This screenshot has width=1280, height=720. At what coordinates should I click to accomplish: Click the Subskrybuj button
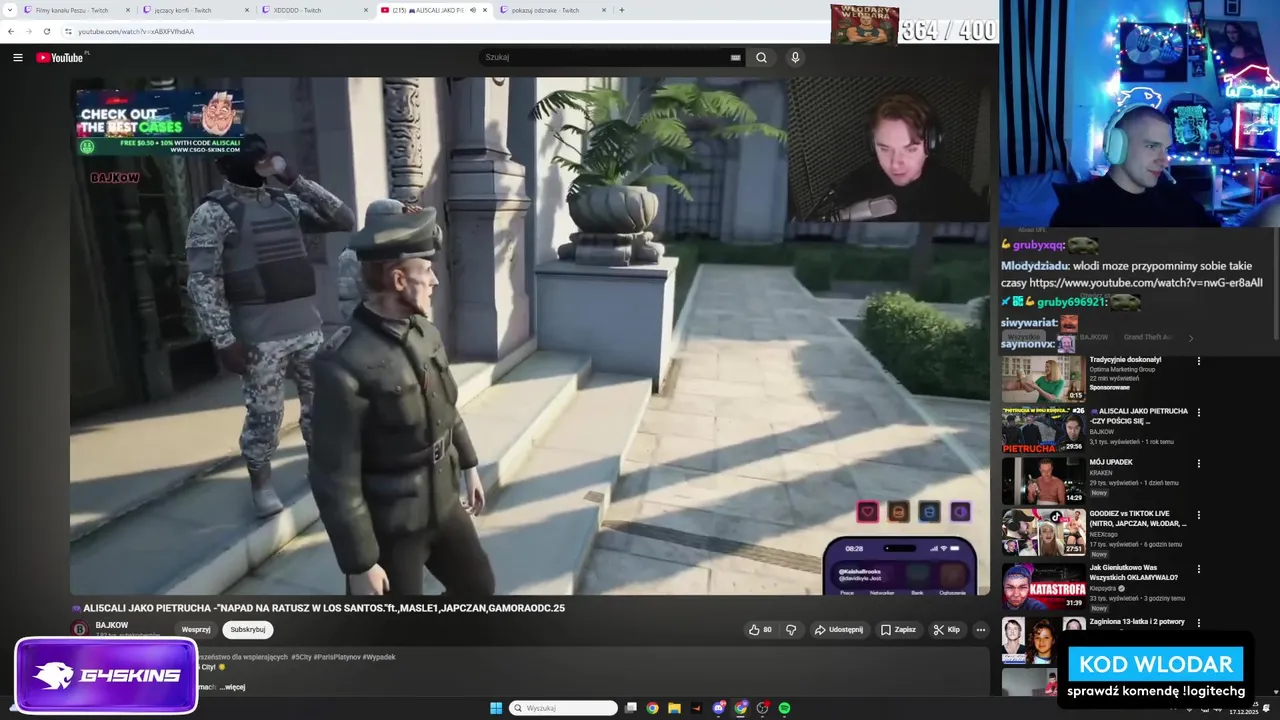pyautogui.click(x=248, y=629)
